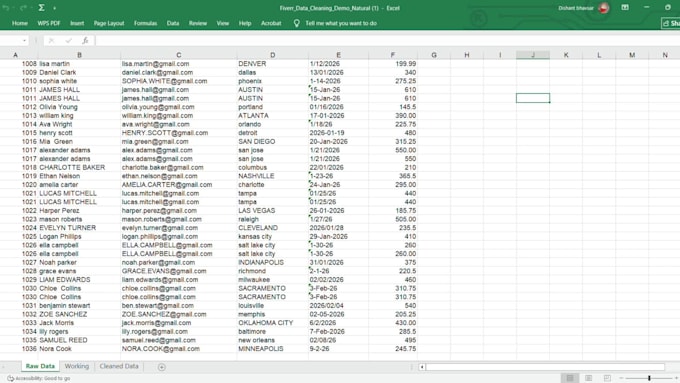Open the Page Layout tab
The image size is (680, 383).
(109, 23)
